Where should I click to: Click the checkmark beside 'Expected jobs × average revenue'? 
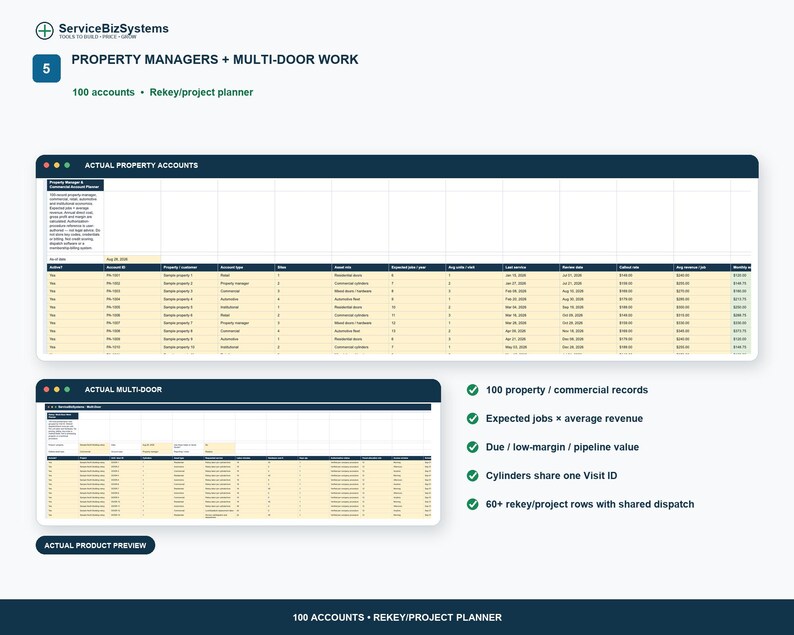[472, 418]
